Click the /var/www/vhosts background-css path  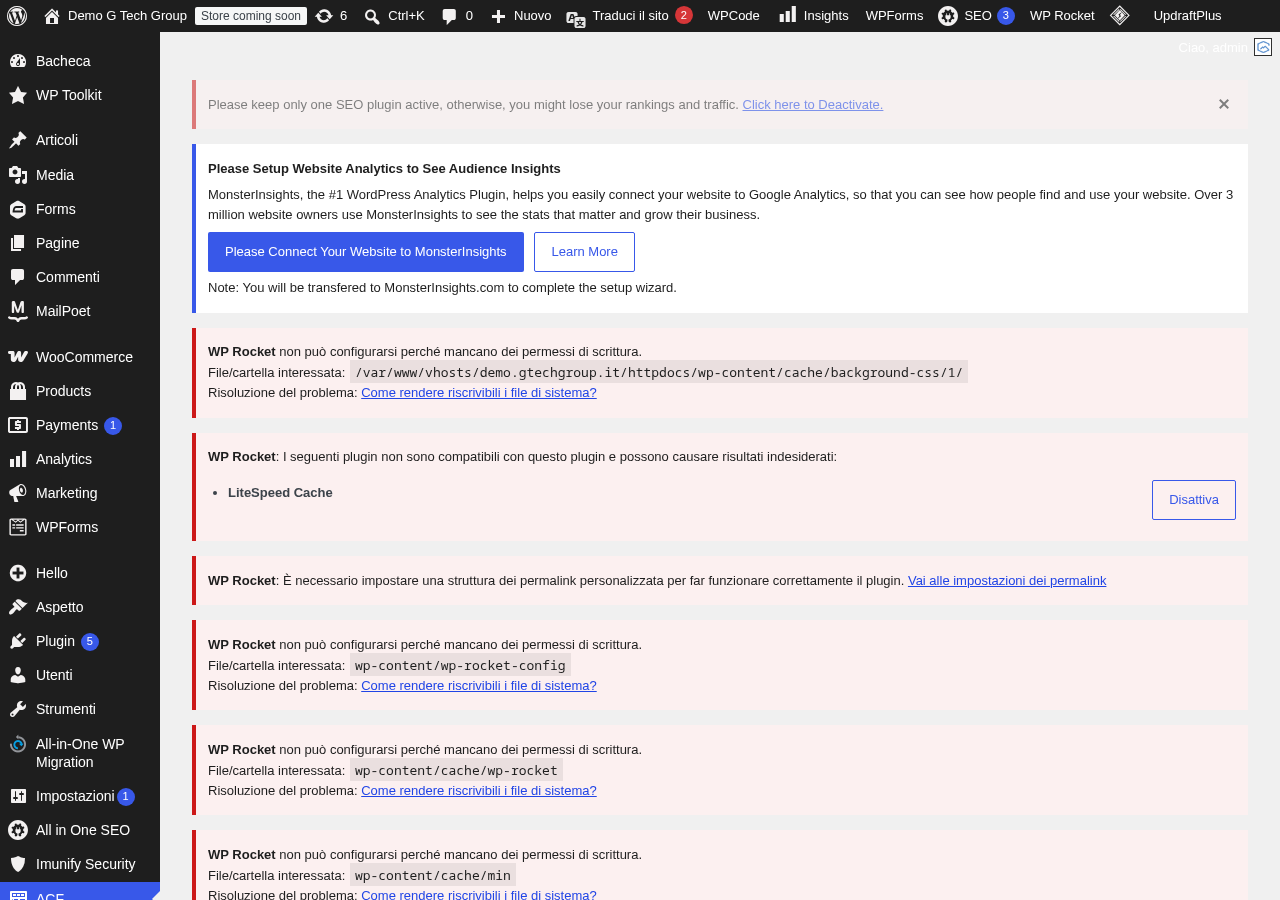pos(659,372)
